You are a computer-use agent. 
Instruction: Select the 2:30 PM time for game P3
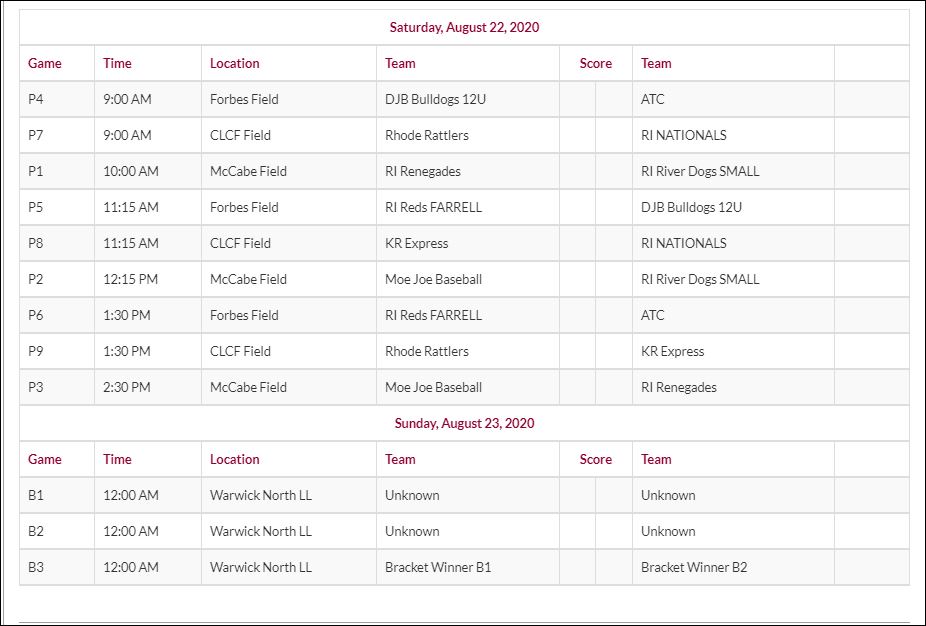(127, 387)
